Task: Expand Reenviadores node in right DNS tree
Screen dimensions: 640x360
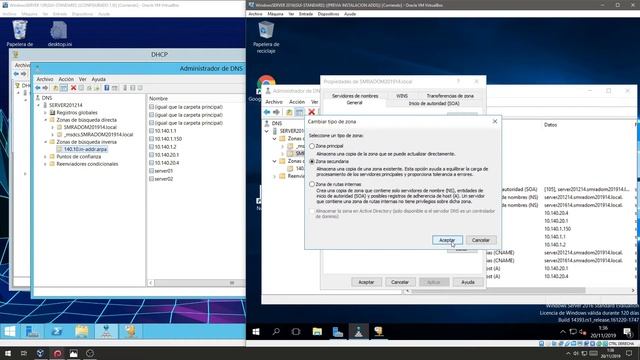Action: [x=275, y=176]
